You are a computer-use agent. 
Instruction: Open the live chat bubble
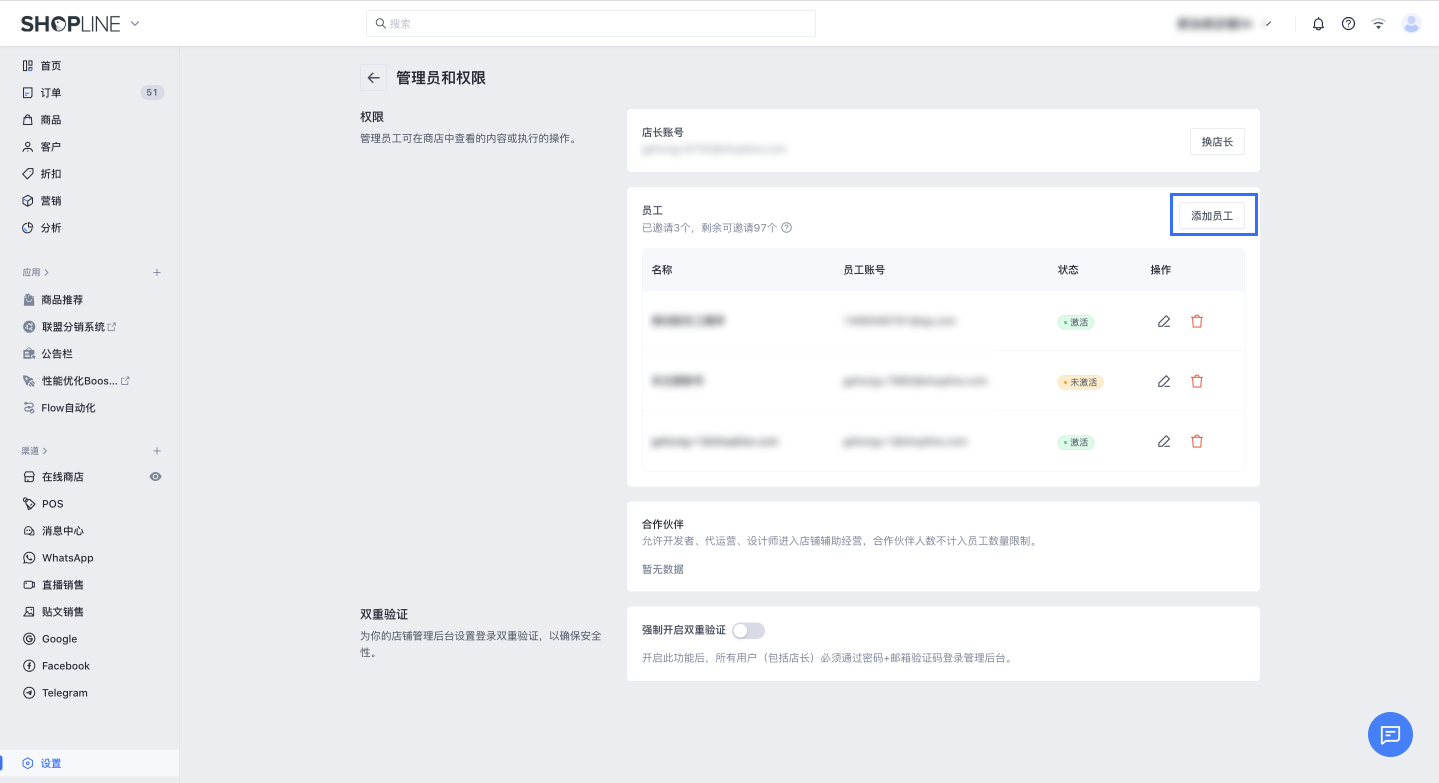pos(1389,734)
